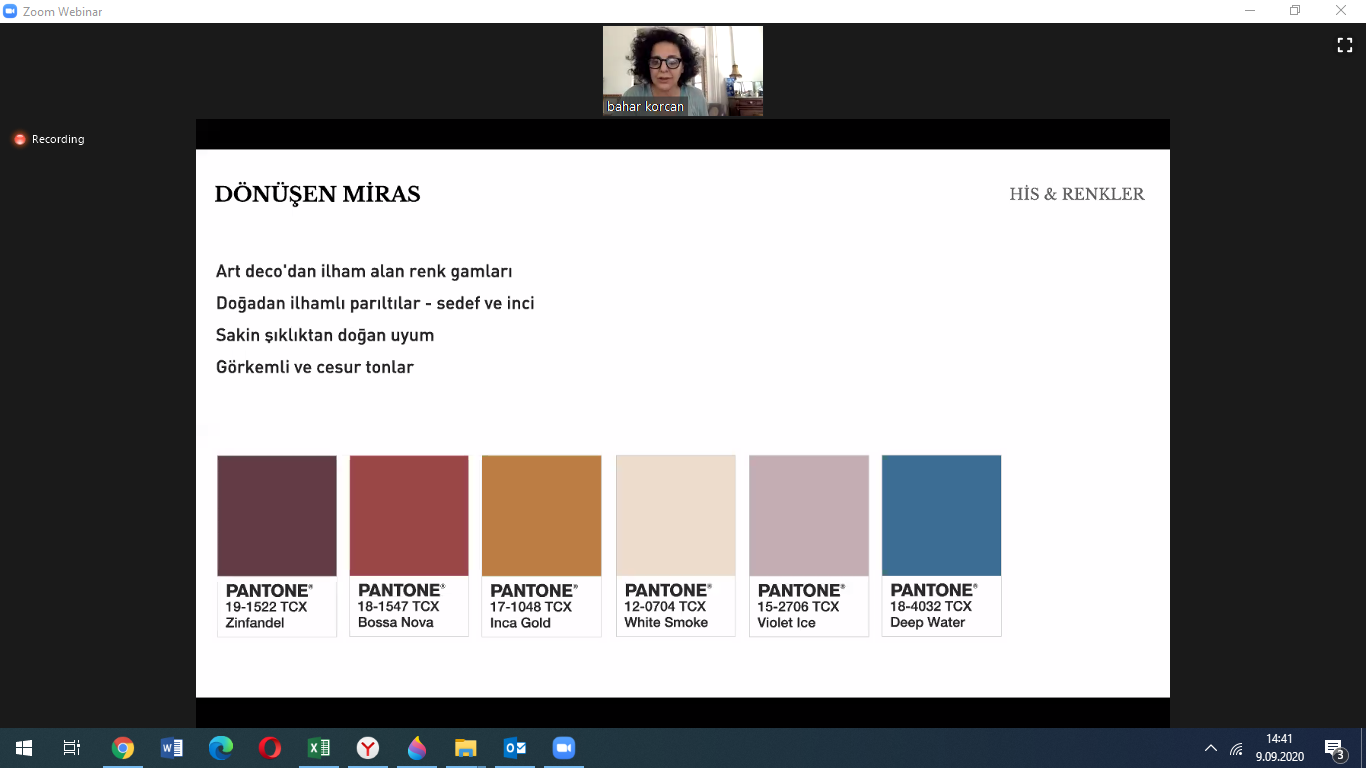Open Microsoft Edge from the taskbar
The image size is (1366, 768).
(221, 748)
